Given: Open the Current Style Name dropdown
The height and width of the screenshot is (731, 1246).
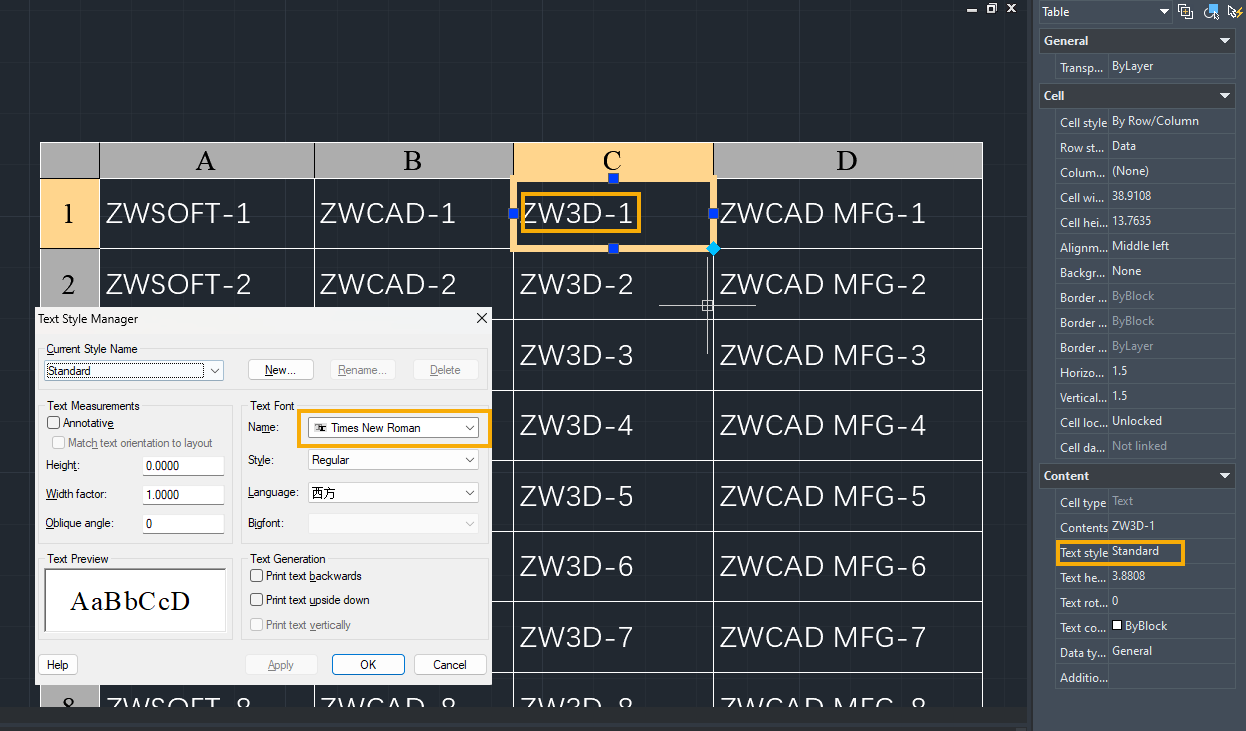Looking at the screenshot, I should [134, 370].
